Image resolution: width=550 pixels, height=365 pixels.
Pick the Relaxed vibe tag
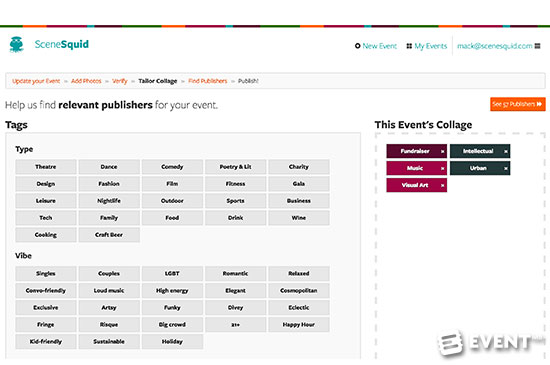[299, 273]
